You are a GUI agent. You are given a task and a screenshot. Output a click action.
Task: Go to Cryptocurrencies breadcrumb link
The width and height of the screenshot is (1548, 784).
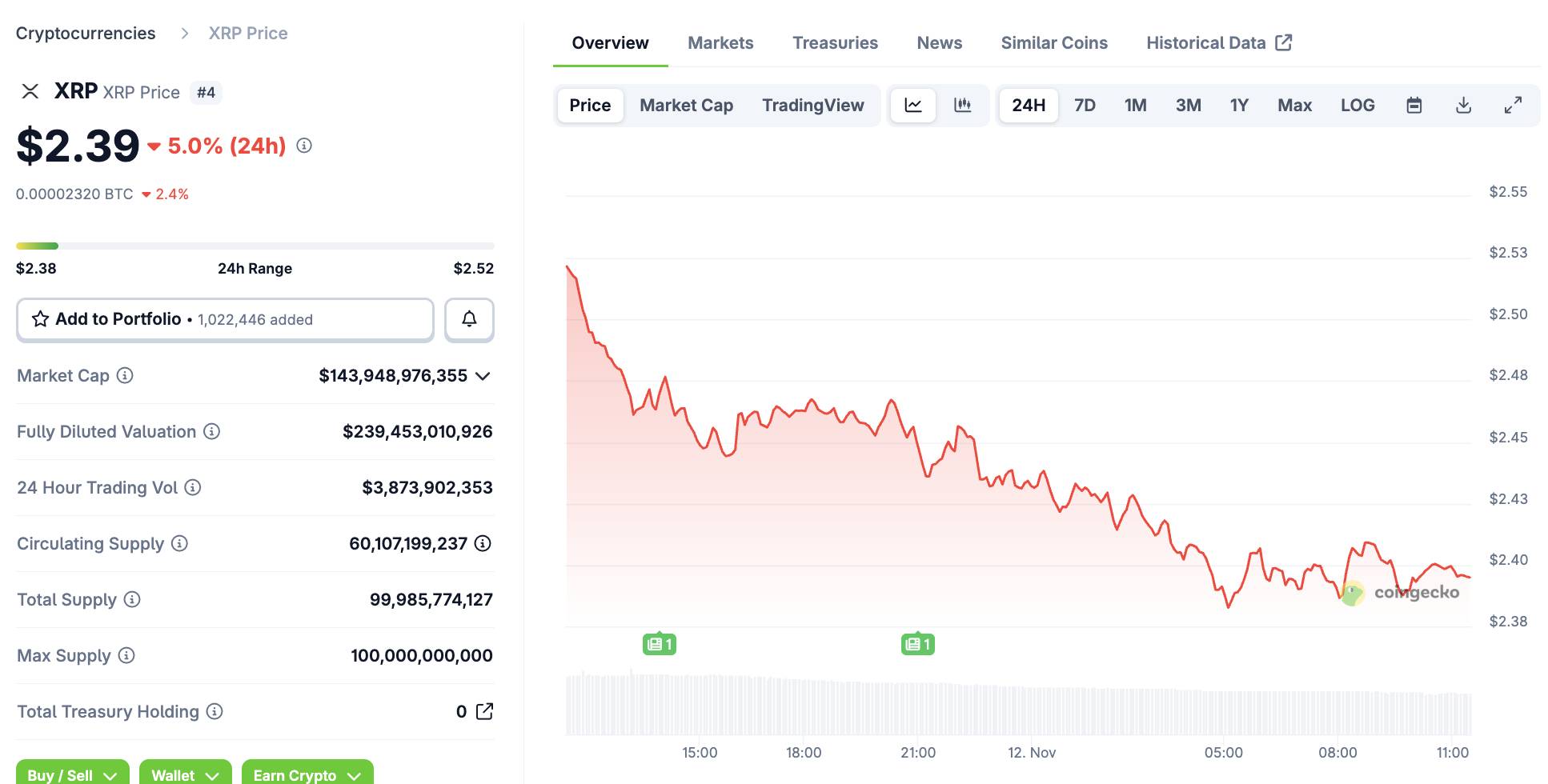pos(86,34)
